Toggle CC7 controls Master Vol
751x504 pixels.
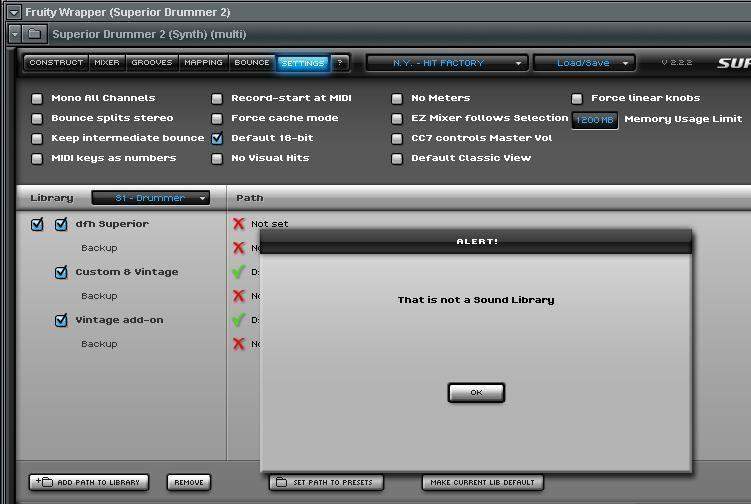[x=397, y=138]
